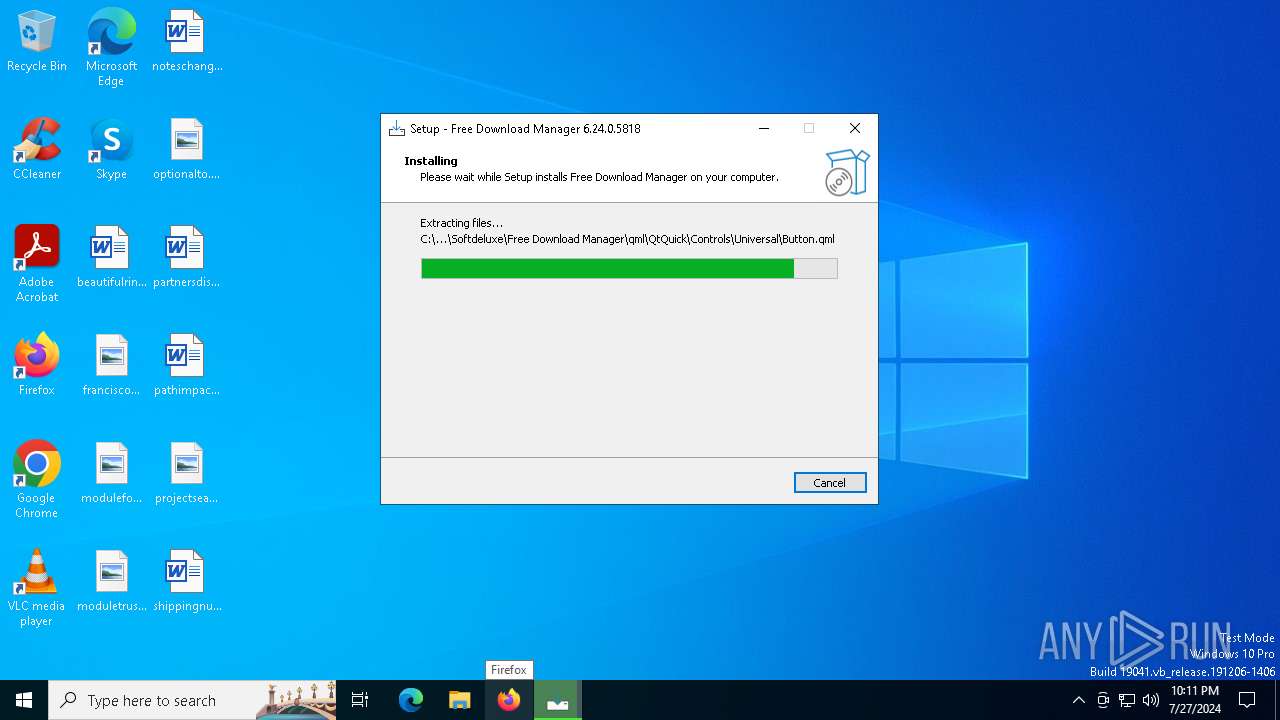Click the green installation progress bar
The height and width of the screenshot is (720, 1280).
(629, 268)
